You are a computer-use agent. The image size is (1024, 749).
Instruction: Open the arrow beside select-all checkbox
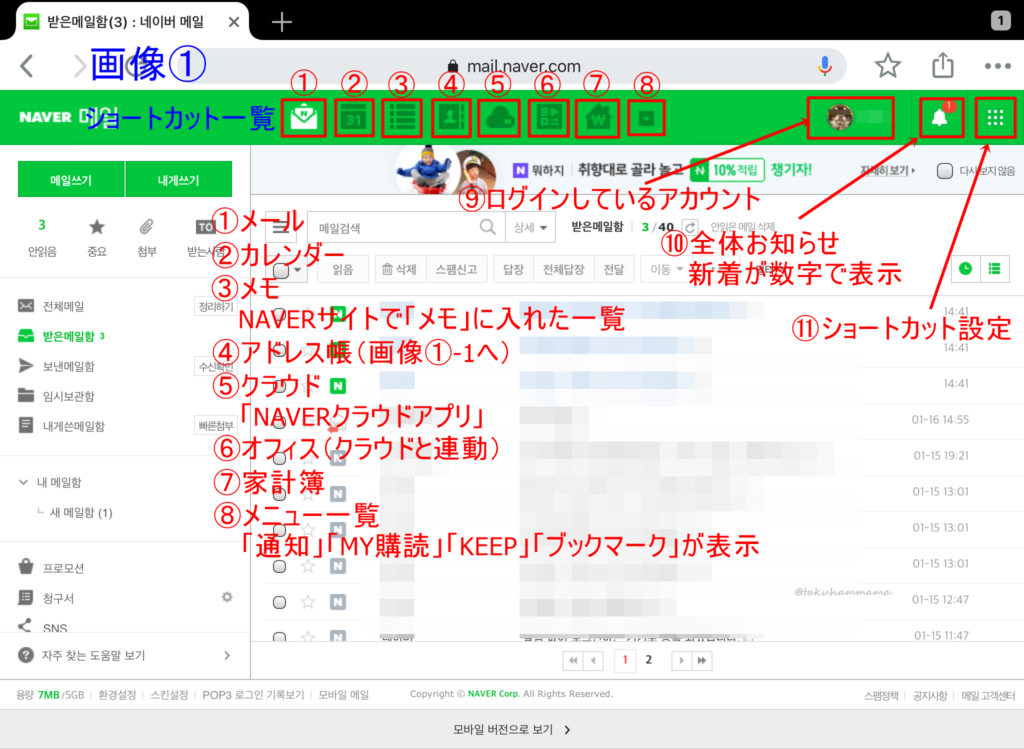click(x=298, y=270)
